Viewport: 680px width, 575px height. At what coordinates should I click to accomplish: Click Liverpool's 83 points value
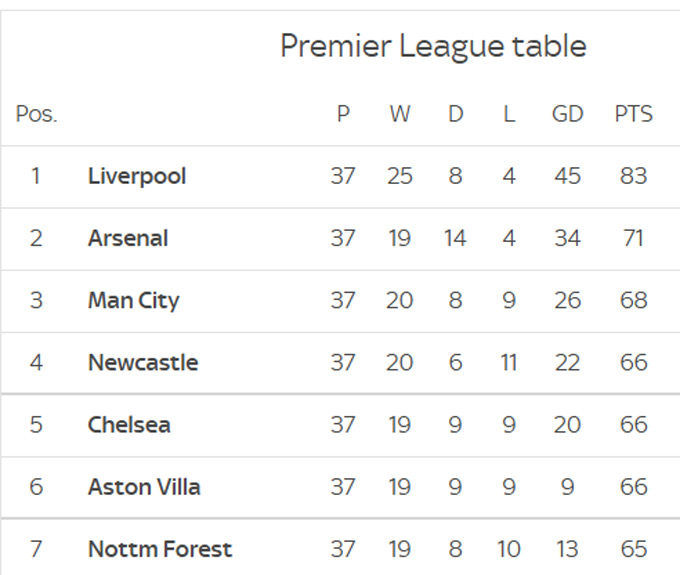(x=633, y=176)
